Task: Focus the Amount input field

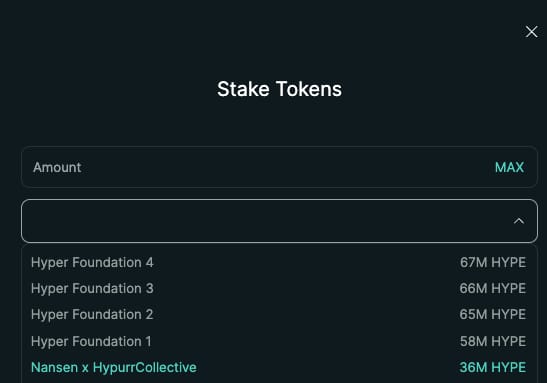Action: 279,167
